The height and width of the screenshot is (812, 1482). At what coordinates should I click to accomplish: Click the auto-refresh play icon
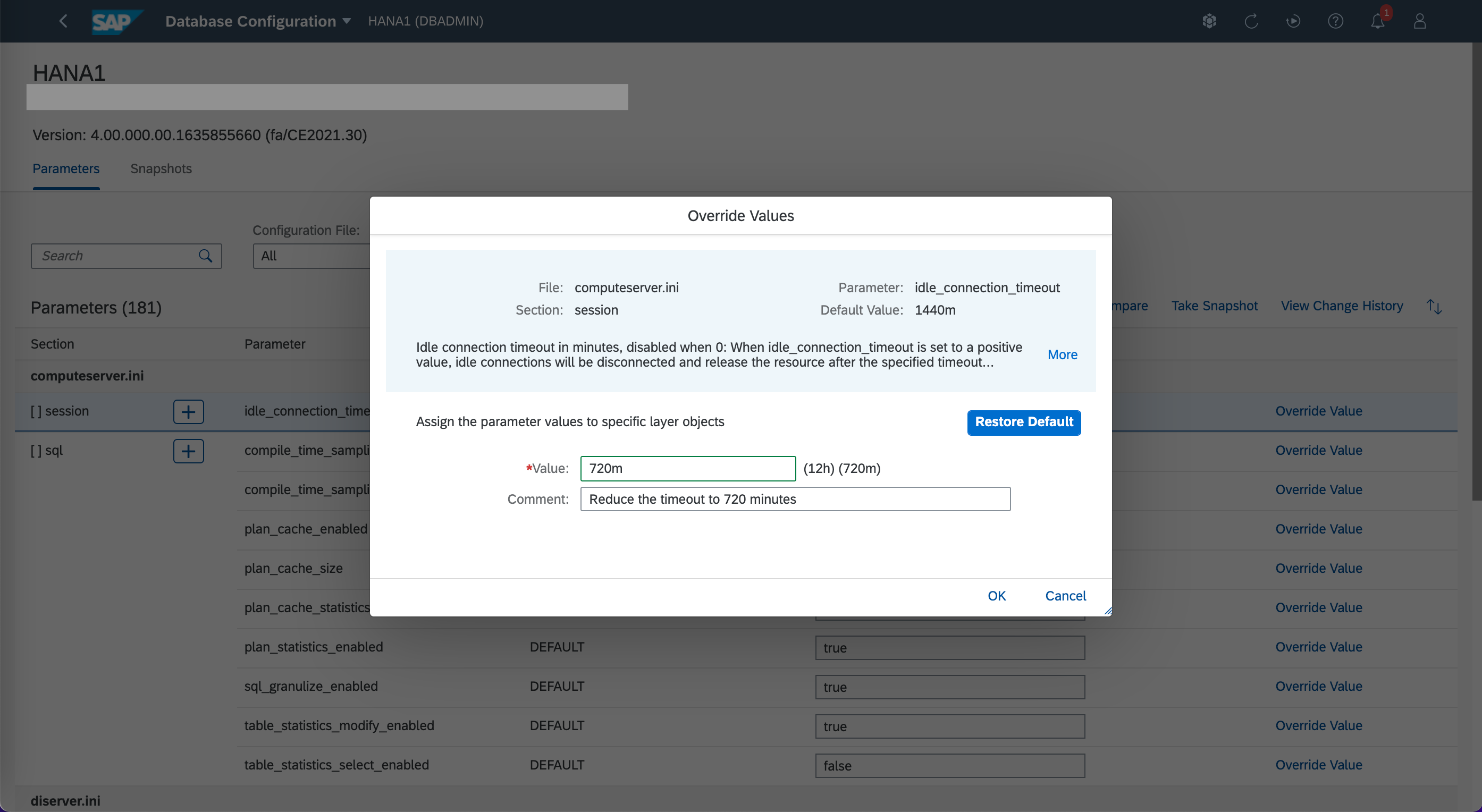pyautogui.click(x=1293, y=21)
